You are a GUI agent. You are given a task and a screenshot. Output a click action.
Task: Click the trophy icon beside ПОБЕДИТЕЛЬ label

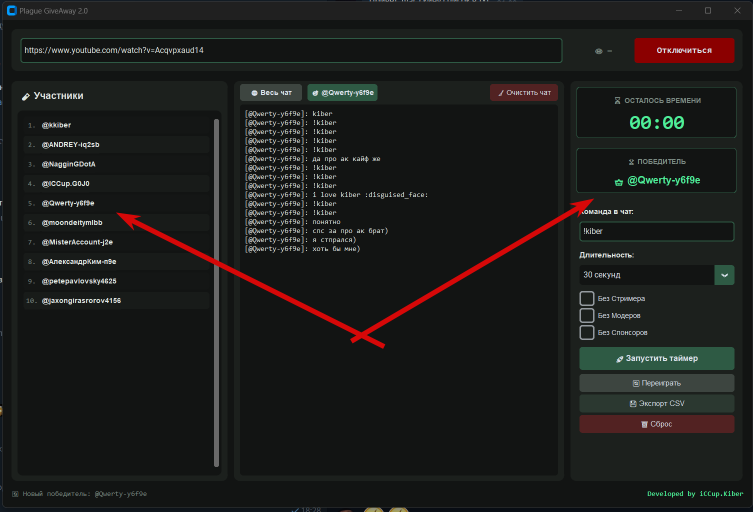tap(632, 162)
